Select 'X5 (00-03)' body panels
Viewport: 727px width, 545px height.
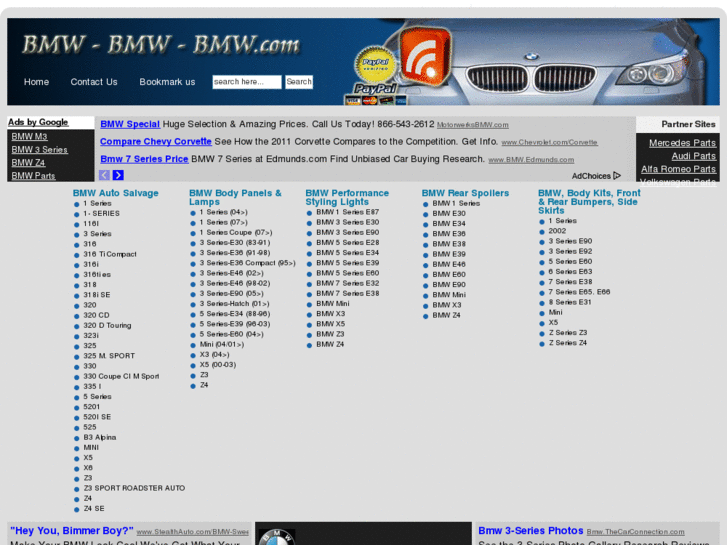click(x=217, y=365)
